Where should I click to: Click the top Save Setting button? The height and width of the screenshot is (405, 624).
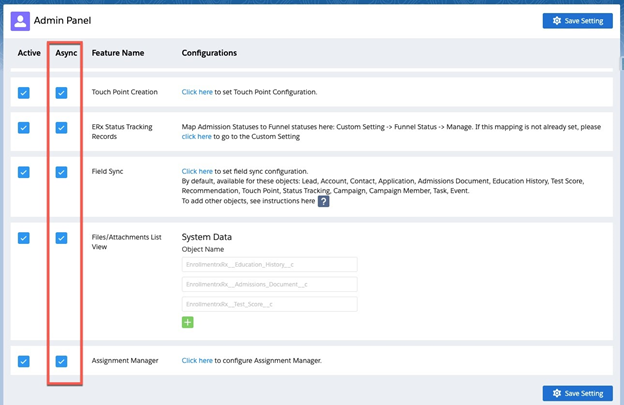point(577,20)
